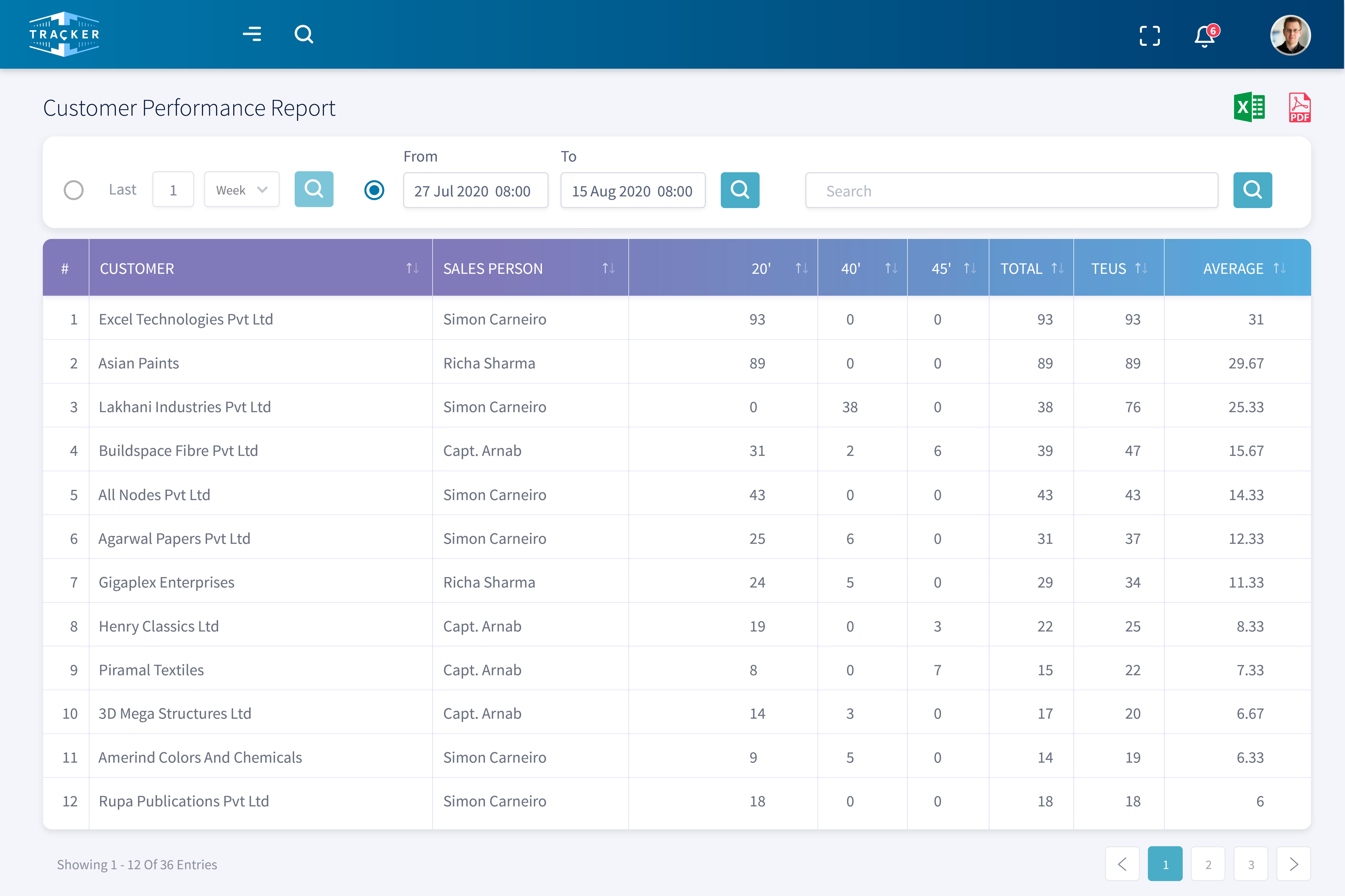Go to previous page arrow
The image size is (1345, 896).
1122,864
